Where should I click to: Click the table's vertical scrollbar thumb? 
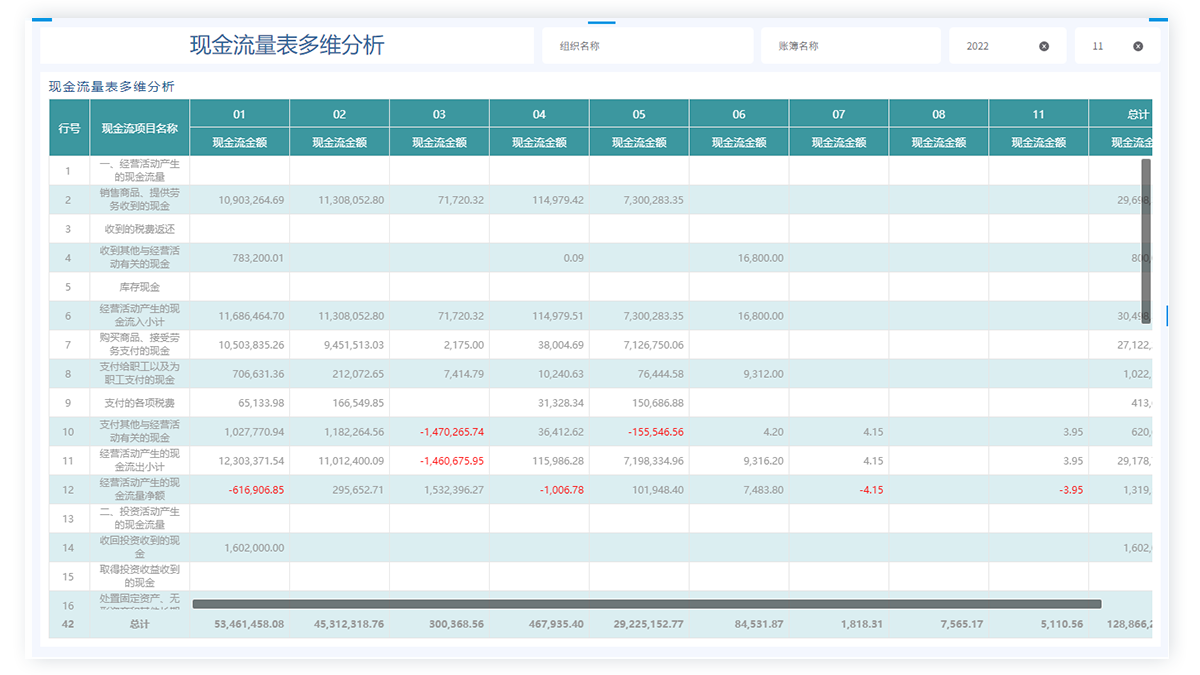tap(1146, 240)
